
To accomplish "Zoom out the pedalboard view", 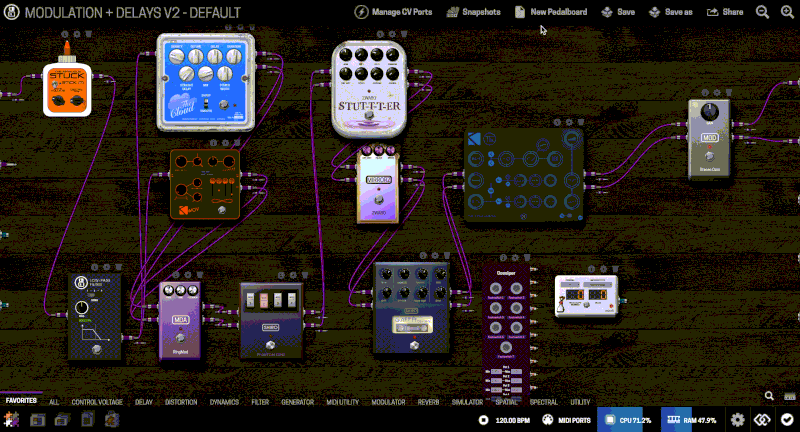I will tap(762, 12).
